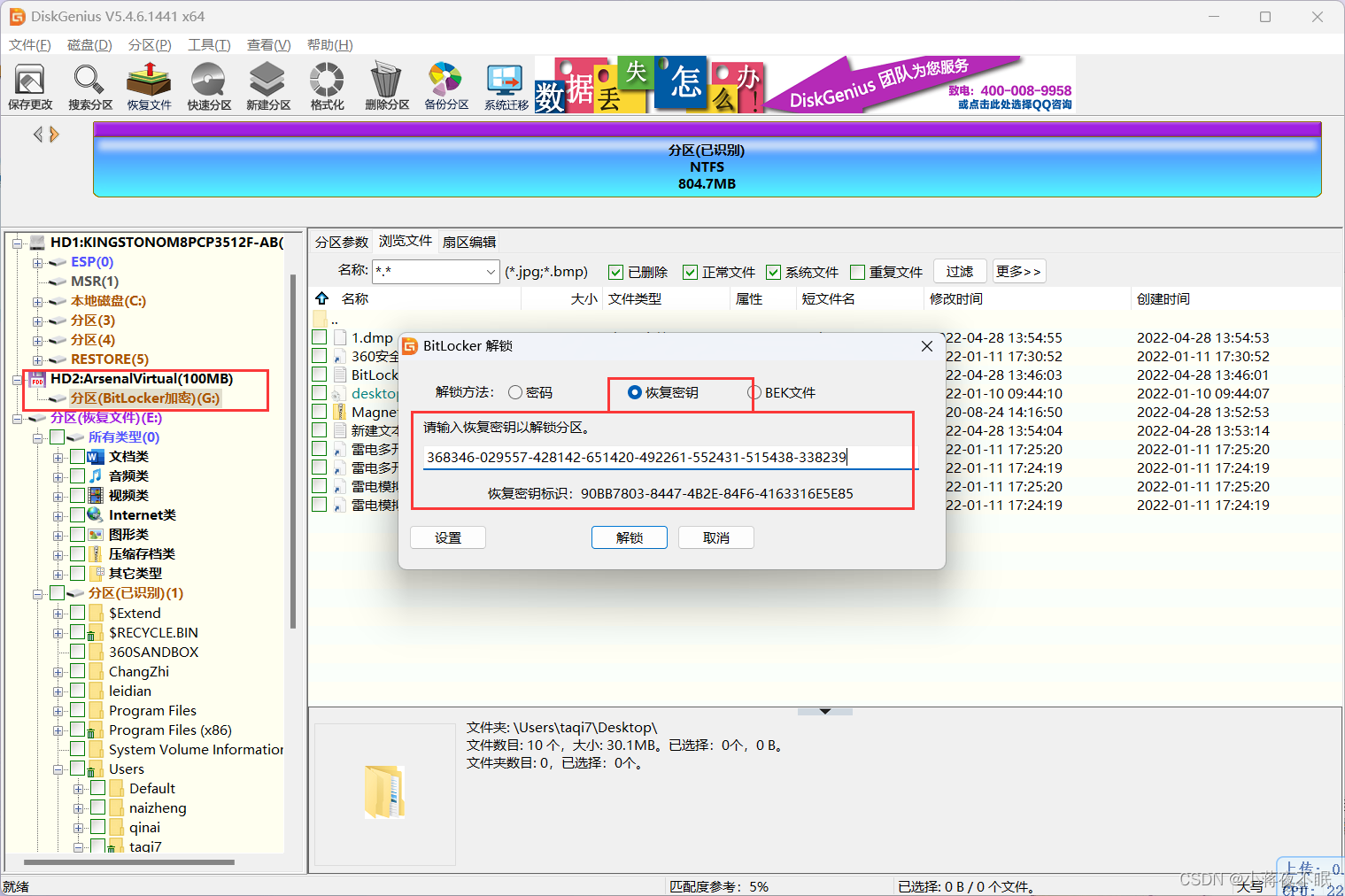Click the 格式化 (Format) toolbar icon
1345x896 pixels.
pos(326,86)
